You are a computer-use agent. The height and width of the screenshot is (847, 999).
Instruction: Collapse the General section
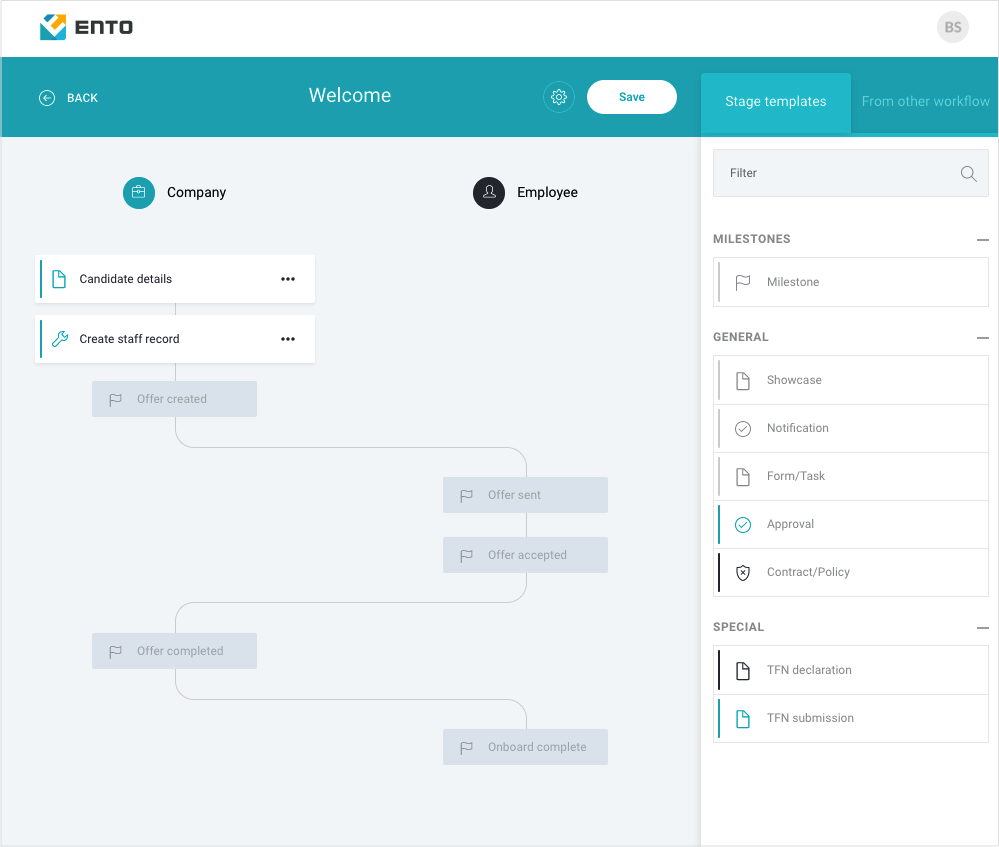pos(982,338)
